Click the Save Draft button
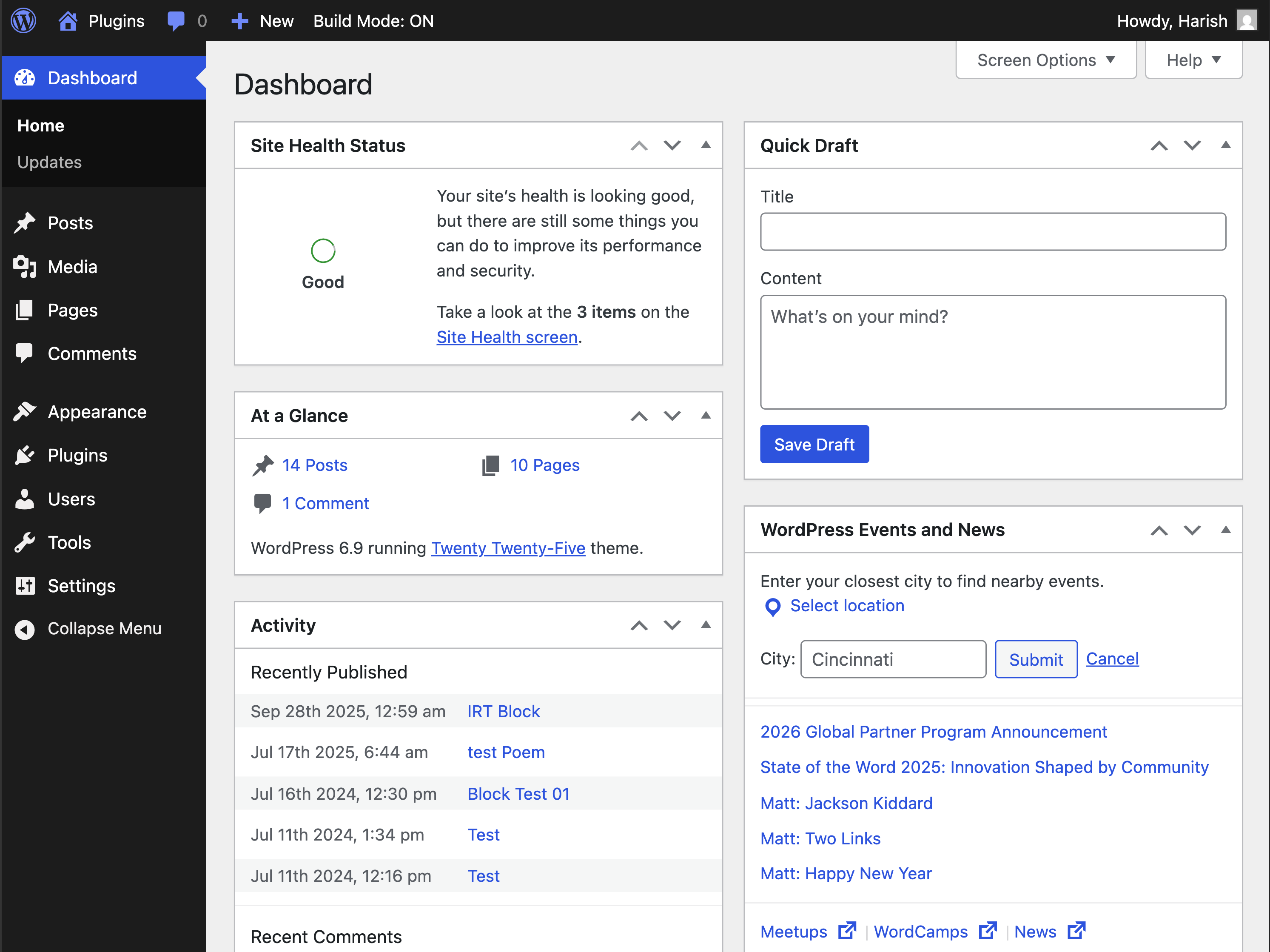 coord(815,444)
